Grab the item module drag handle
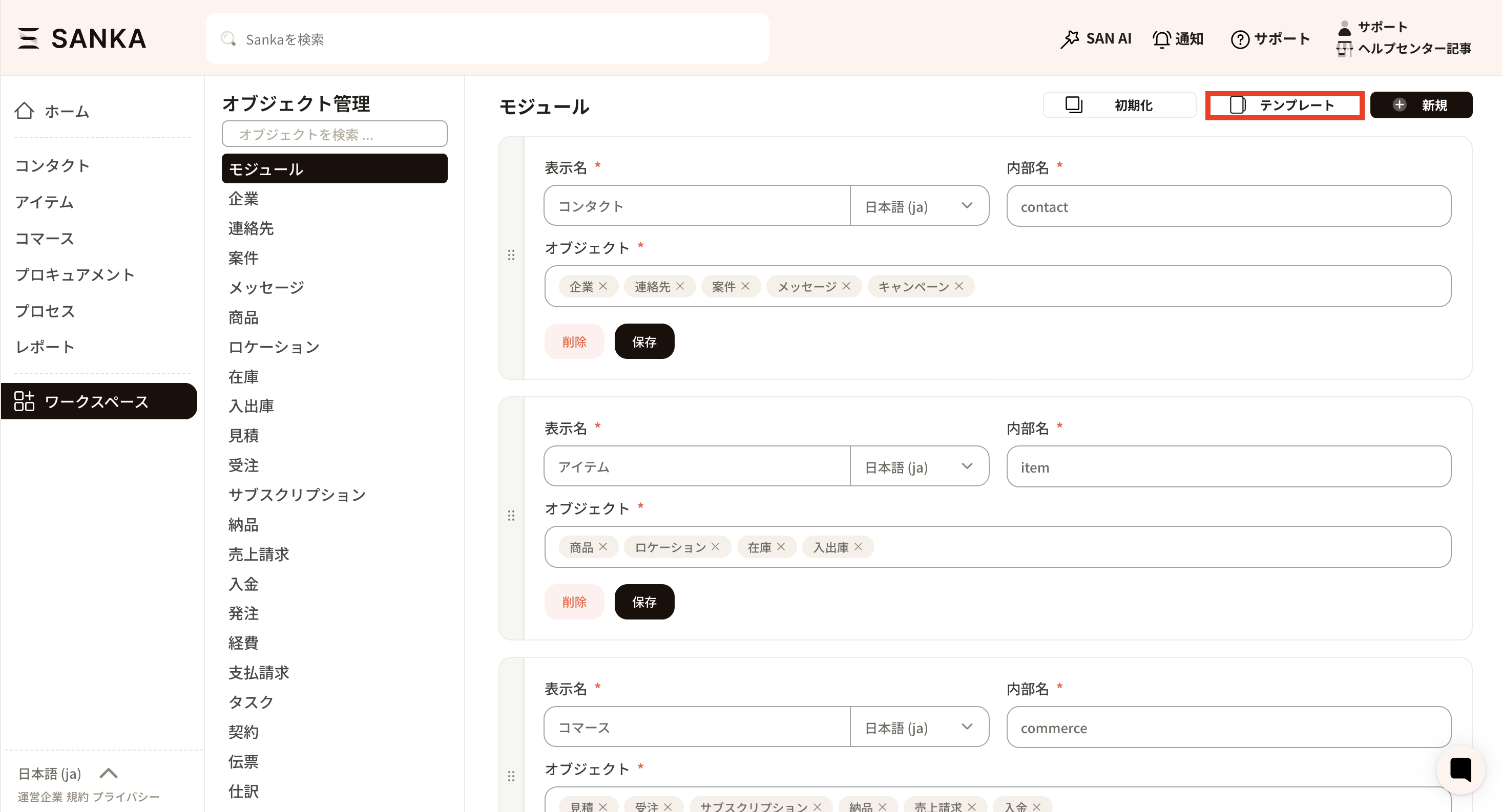 pos(511,515)
